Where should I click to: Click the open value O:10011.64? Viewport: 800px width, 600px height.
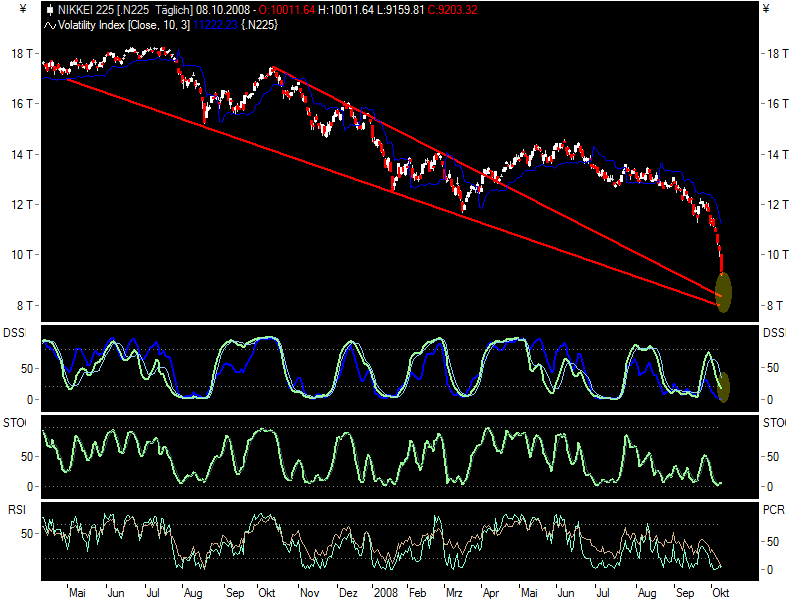(x=287, y=10)
